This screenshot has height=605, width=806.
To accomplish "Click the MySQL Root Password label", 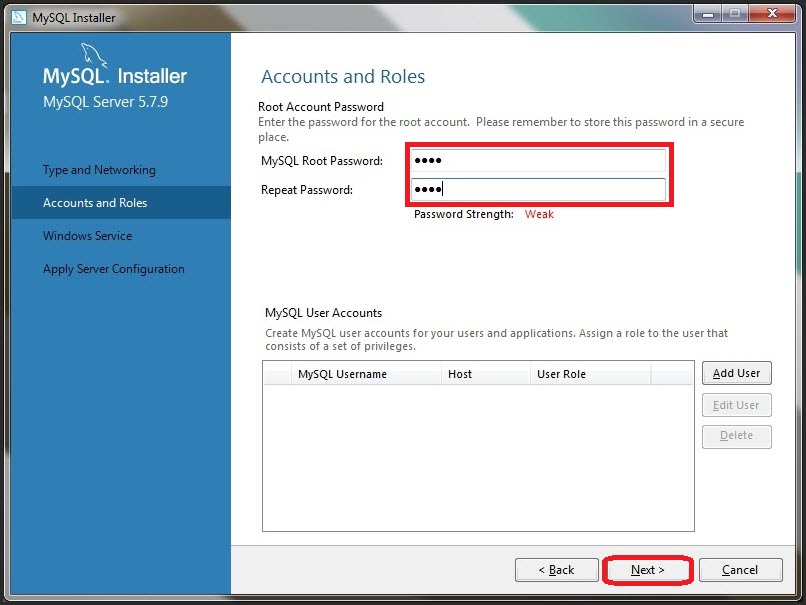I will (x=322, y=161).
